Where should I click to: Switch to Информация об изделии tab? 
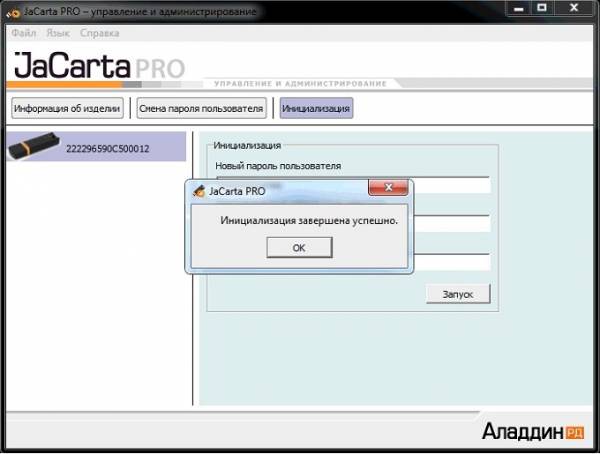click(67, 108)
